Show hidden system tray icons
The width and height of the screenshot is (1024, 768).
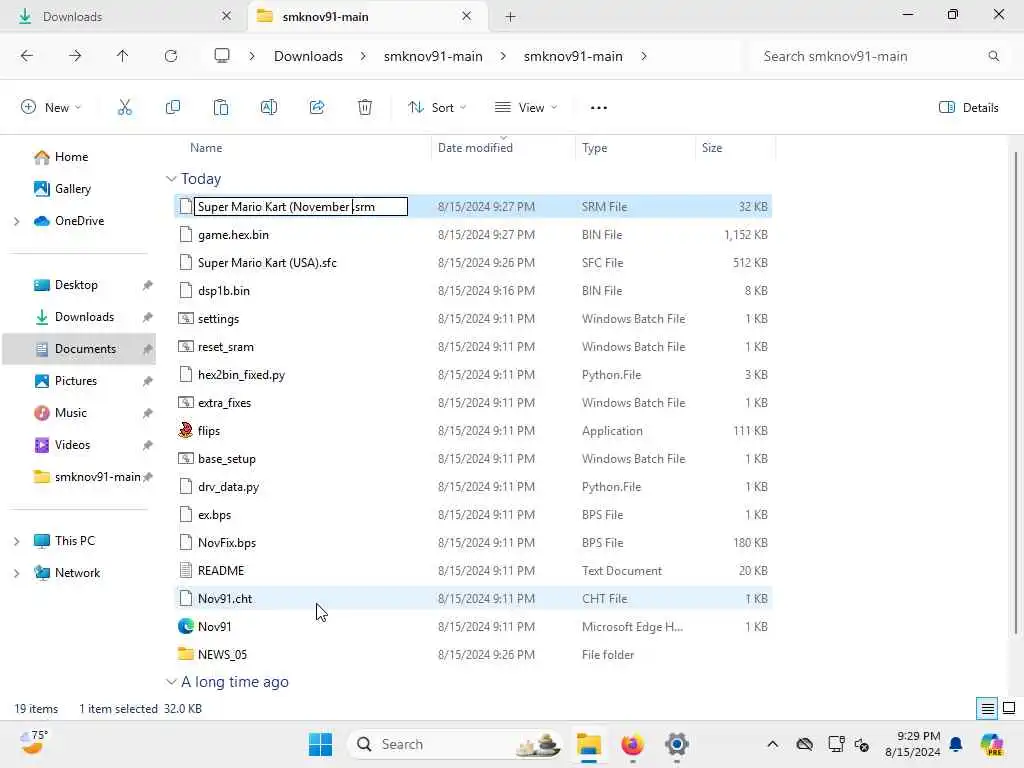click(773, 744)
